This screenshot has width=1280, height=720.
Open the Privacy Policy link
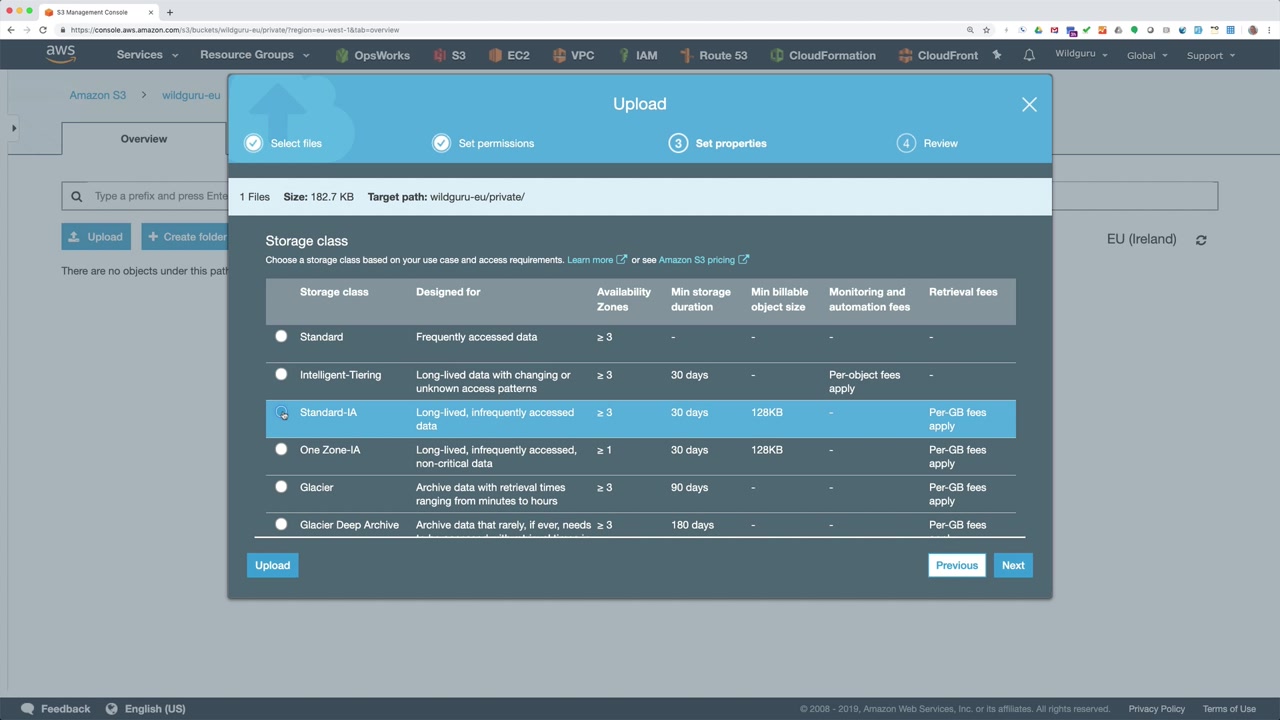click(1157, 709)
